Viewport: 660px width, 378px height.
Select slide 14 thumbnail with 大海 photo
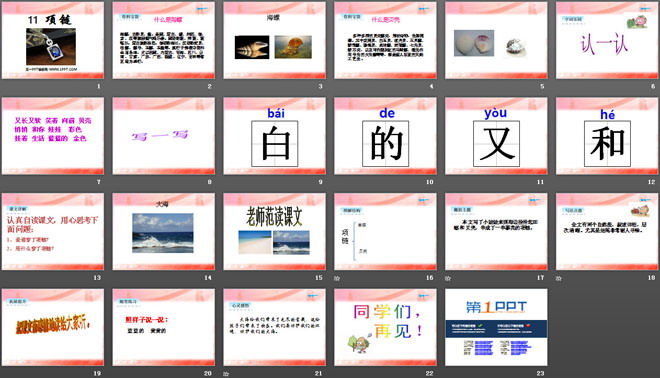[x=163, y=232]
